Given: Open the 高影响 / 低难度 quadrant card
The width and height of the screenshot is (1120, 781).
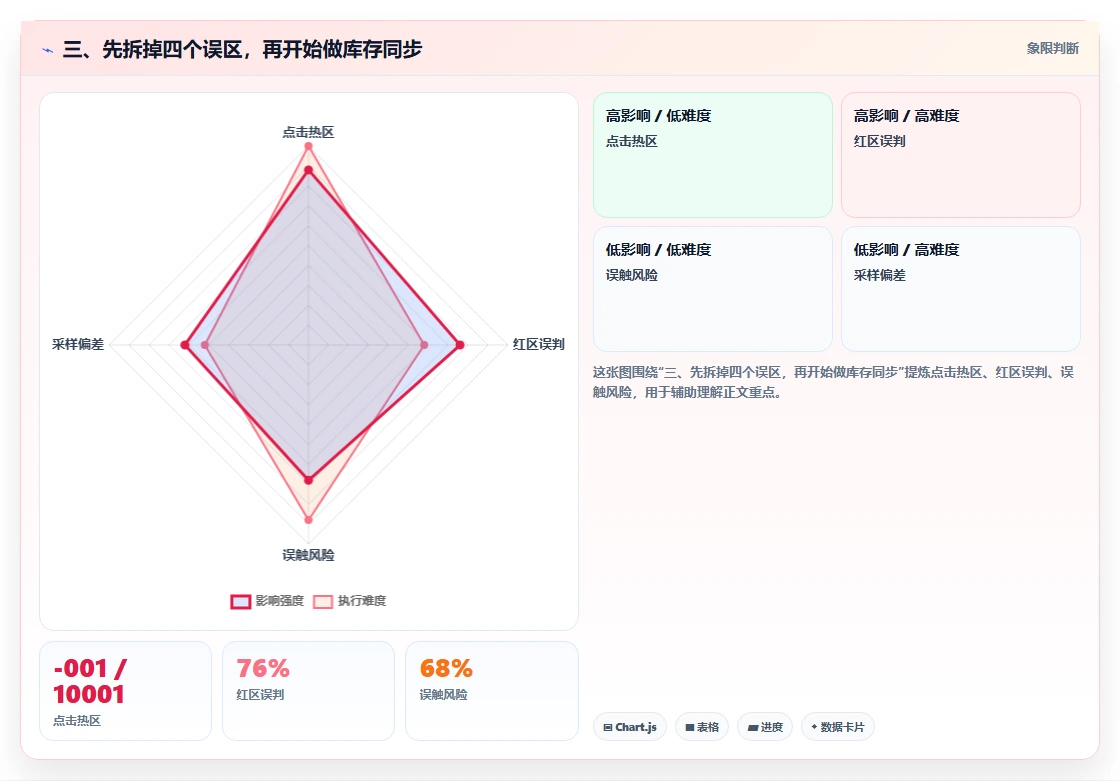Looking at the screenshot, I should click(713, 155).
